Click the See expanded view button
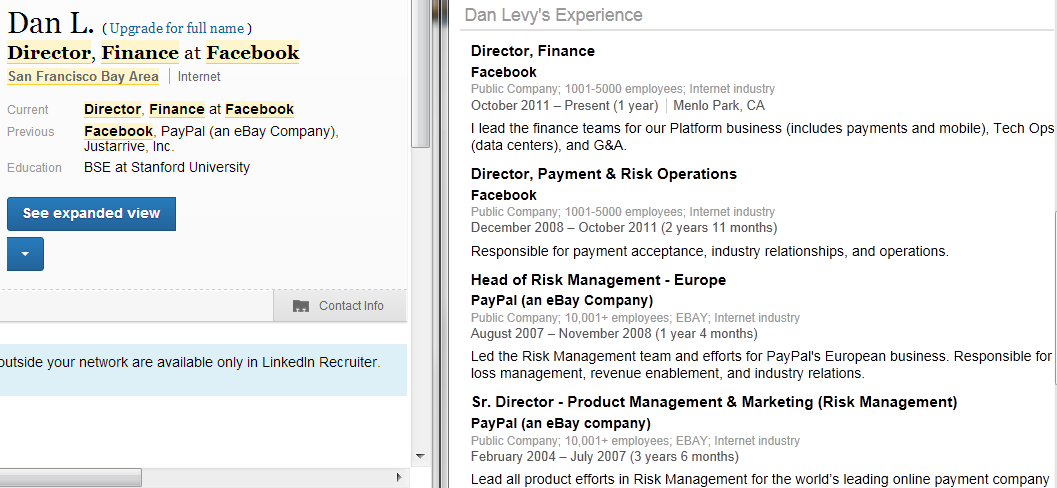1057x488 pixels. (x=91, y=213)
